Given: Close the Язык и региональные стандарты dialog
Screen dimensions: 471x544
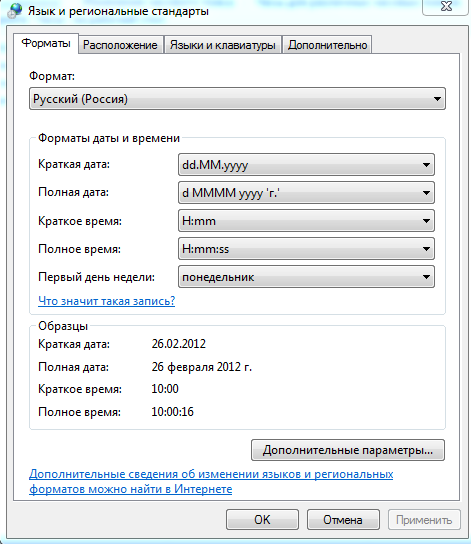Looking at the screenshot, I should pos(446,7).
